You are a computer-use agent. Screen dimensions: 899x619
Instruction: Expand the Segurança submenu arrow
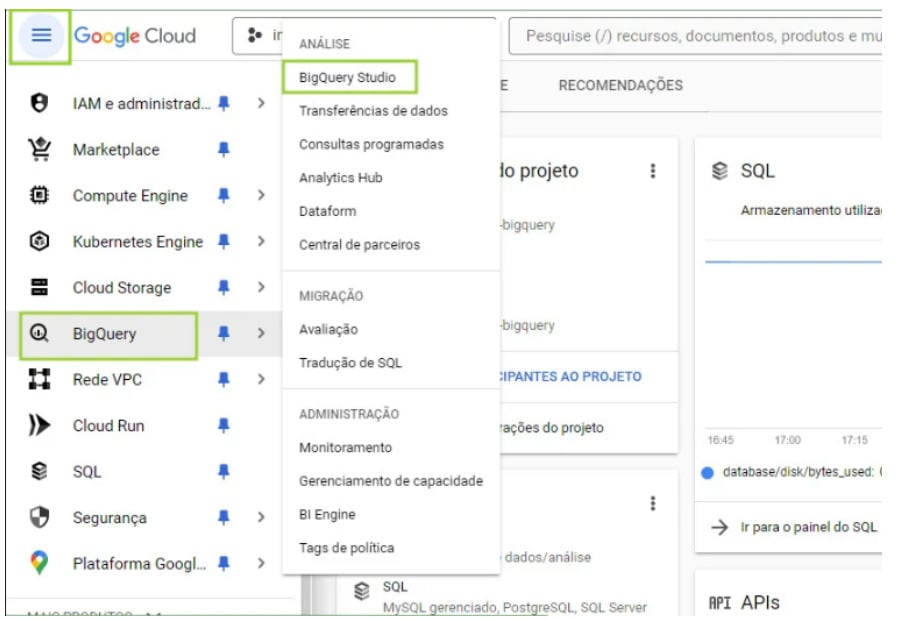(x=261, y=517)
